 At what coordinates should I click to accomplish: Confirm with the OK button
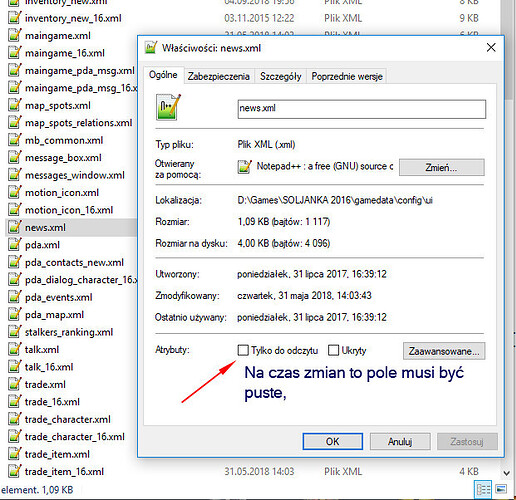[333, 441]
